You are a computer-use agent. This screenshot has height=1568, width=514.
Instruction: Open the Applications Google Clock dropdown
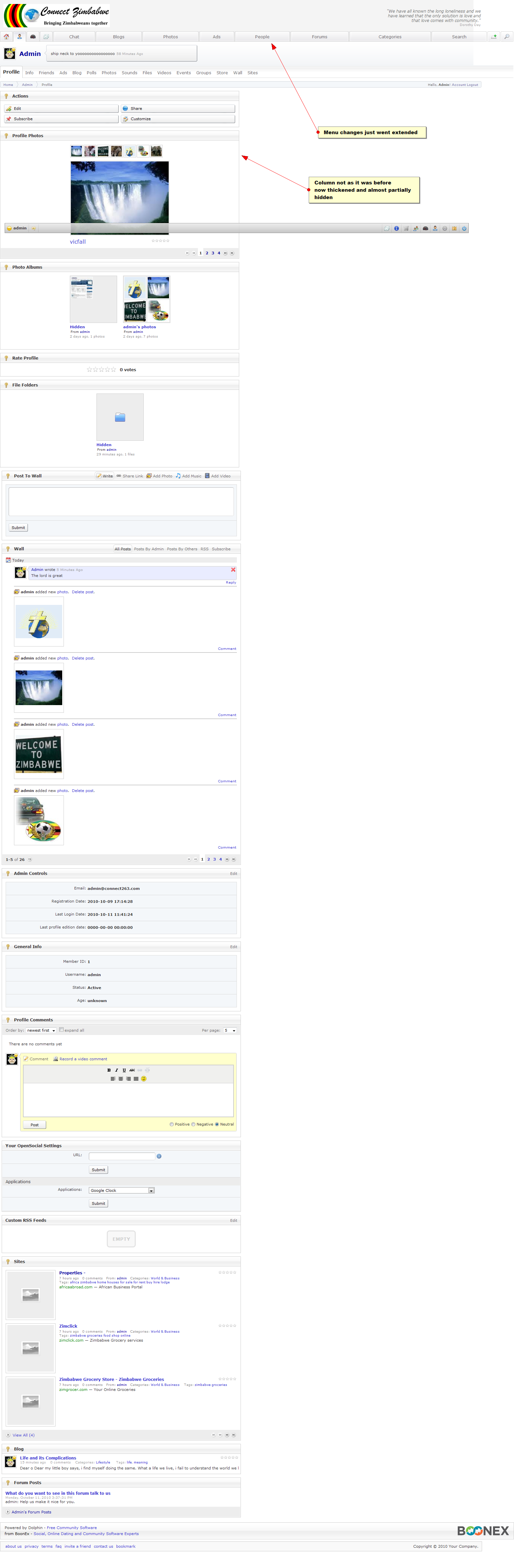pyautogui.click(x=122, y=1190)
